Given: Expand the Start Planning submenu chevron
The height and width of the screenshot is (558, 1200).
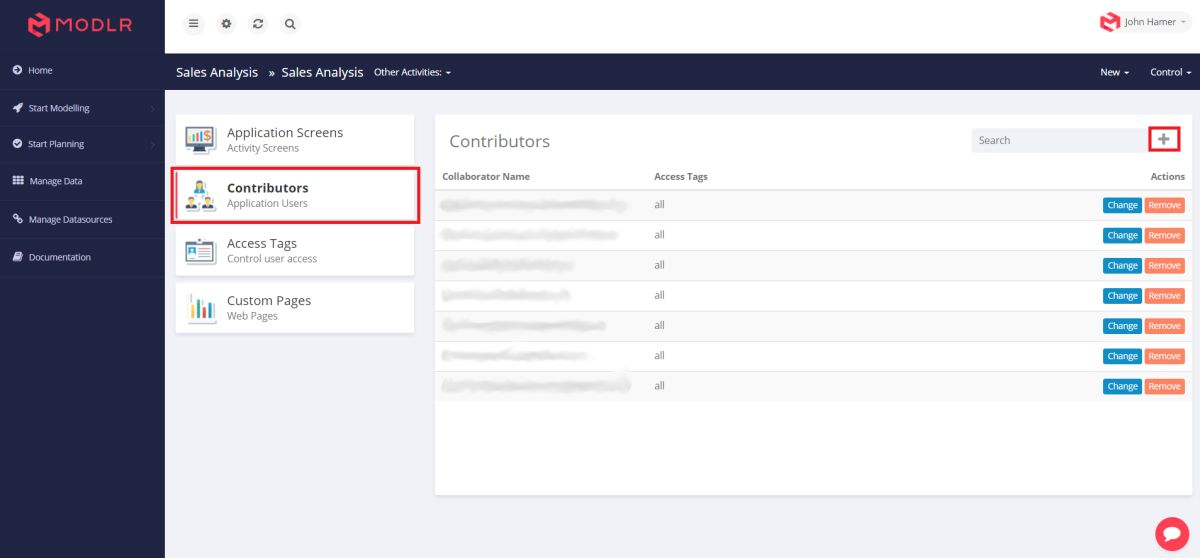Looking at the screenshot, I should point(153,144).
